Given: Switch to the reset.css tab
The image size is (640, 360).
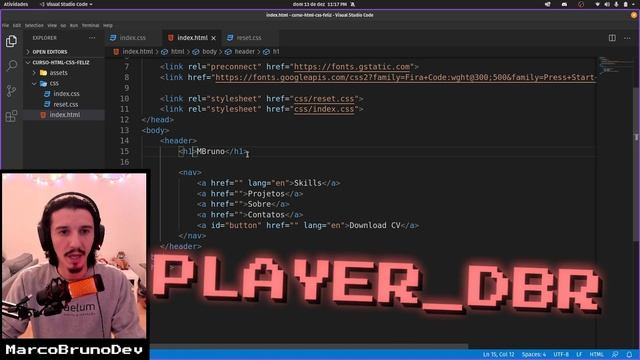Looking at the screenshot, I should pyautogui.click(x=250, y=38).
